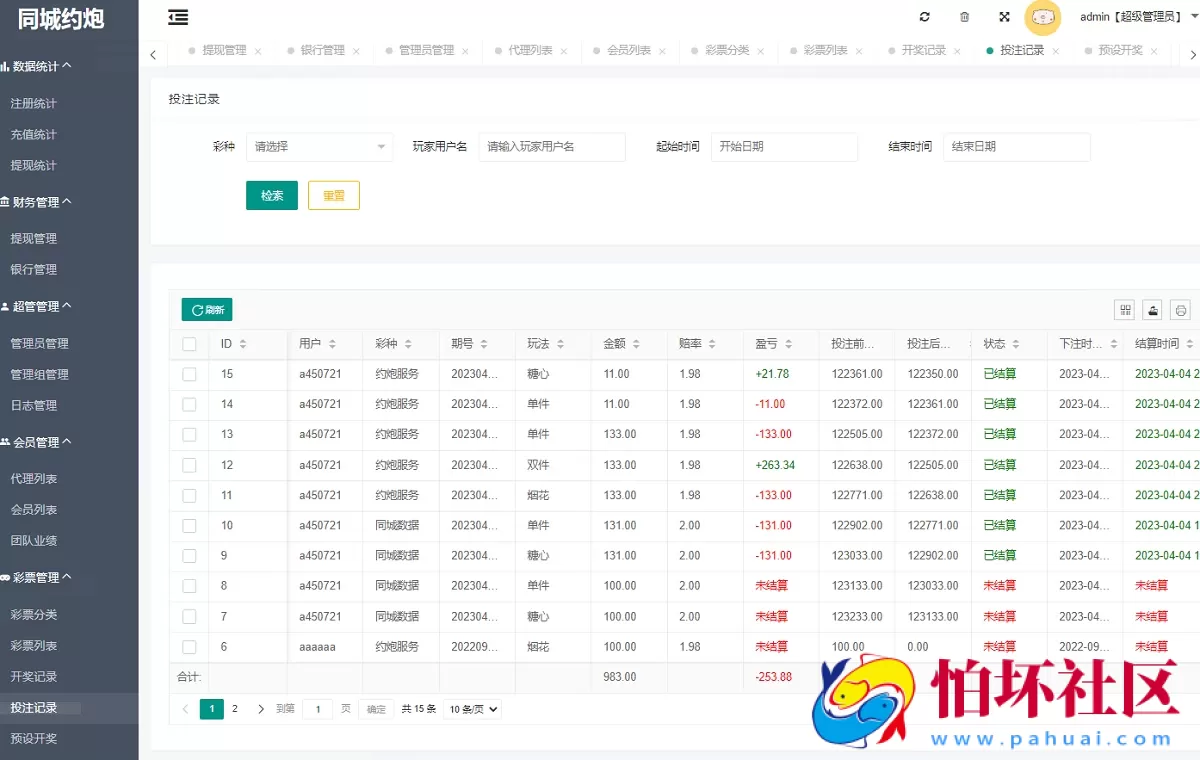Click the 重置 reset button
The height and width of the screenshot is (760, 1200).
pyautogui.click(x=333, y=195)
